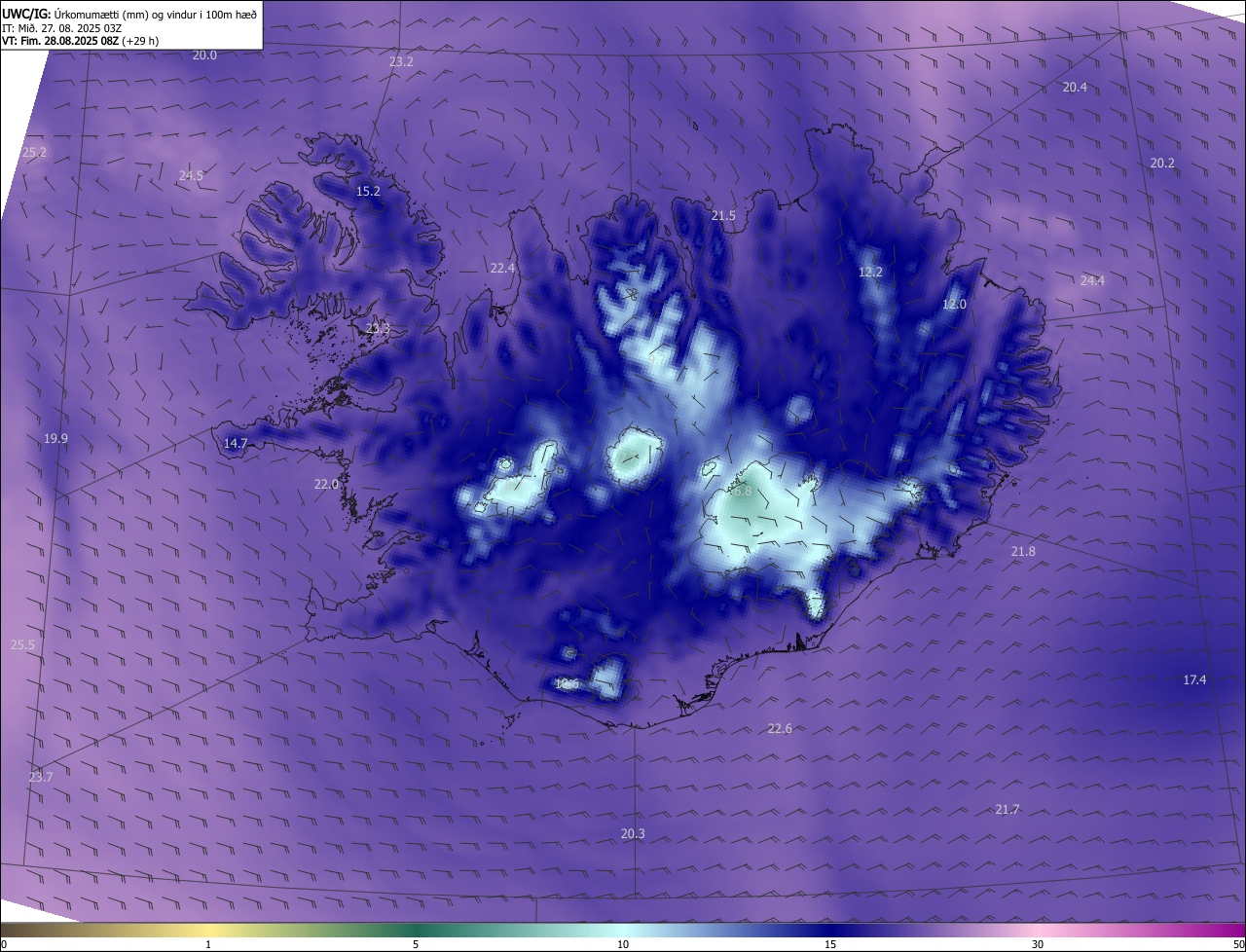Click the 6.8 value over the glacier
Image resolution: width=1246 pixels, height=952 pixels.
point(743,492)
